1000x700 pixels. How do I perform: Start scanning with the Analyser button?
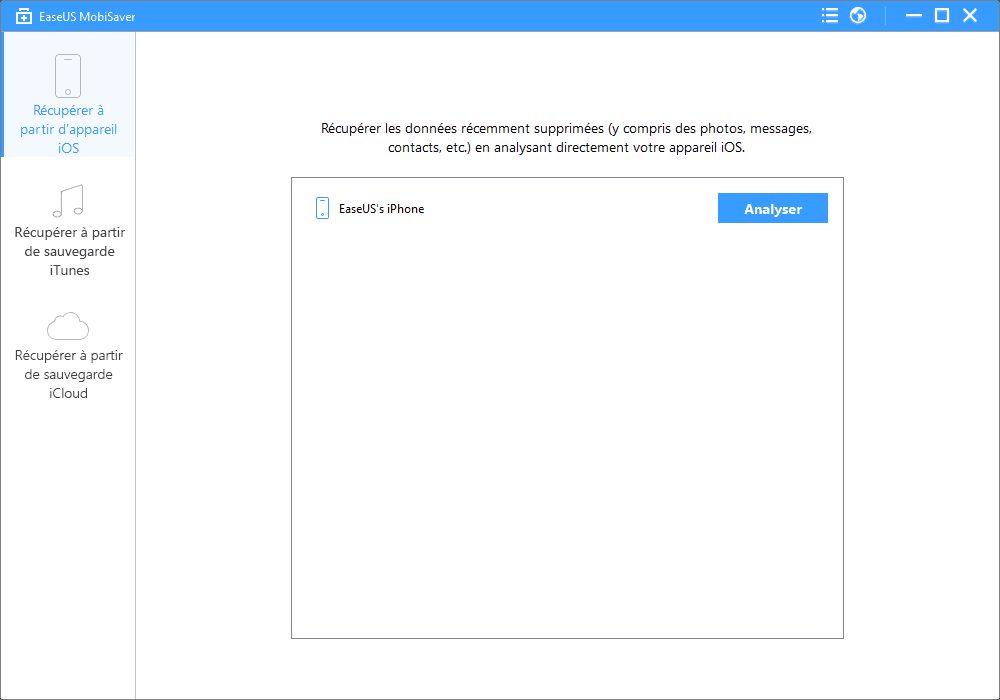click(772, 208)
